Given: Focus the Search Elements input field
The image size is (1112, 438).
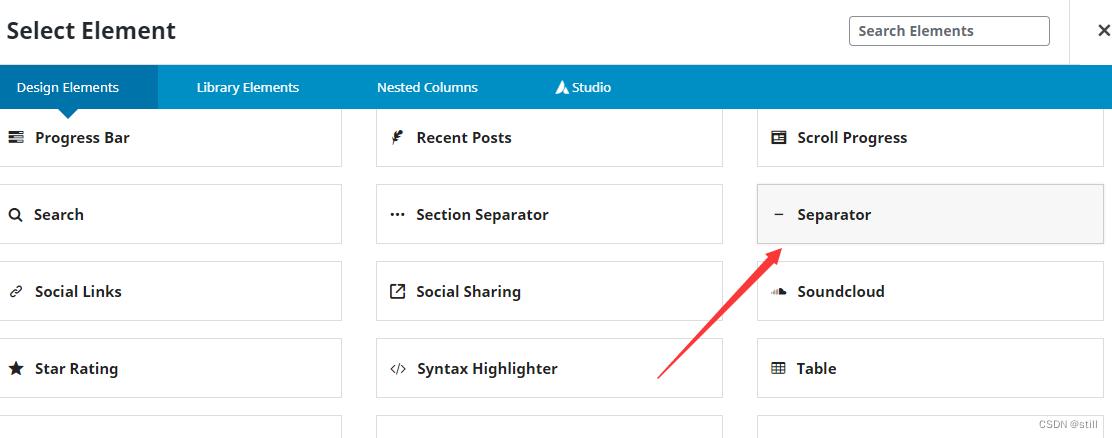Looking at the screenshot, I should [949, 31].
